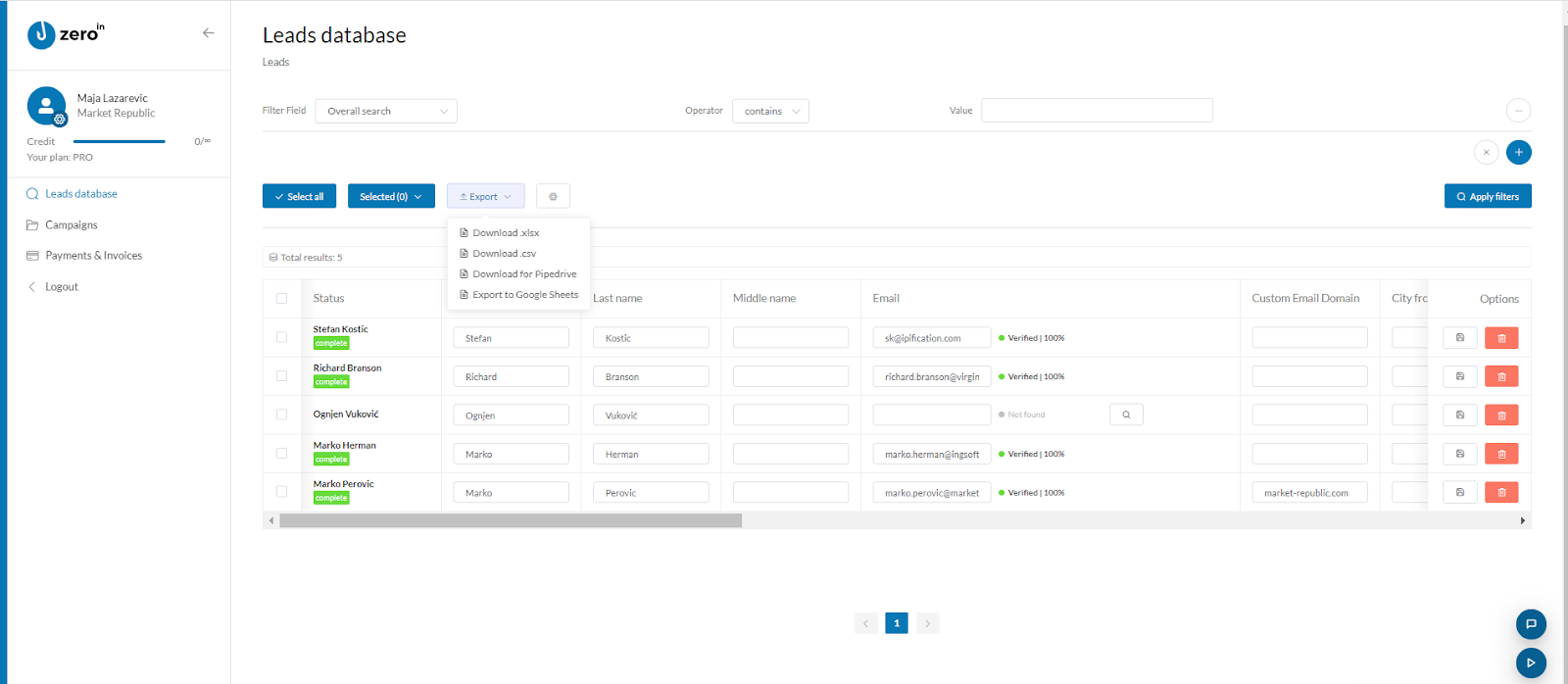Check the Ognjen Vuković row checkbox
Viewport: 1568px width, 684px height.
(x=282, y=415)
